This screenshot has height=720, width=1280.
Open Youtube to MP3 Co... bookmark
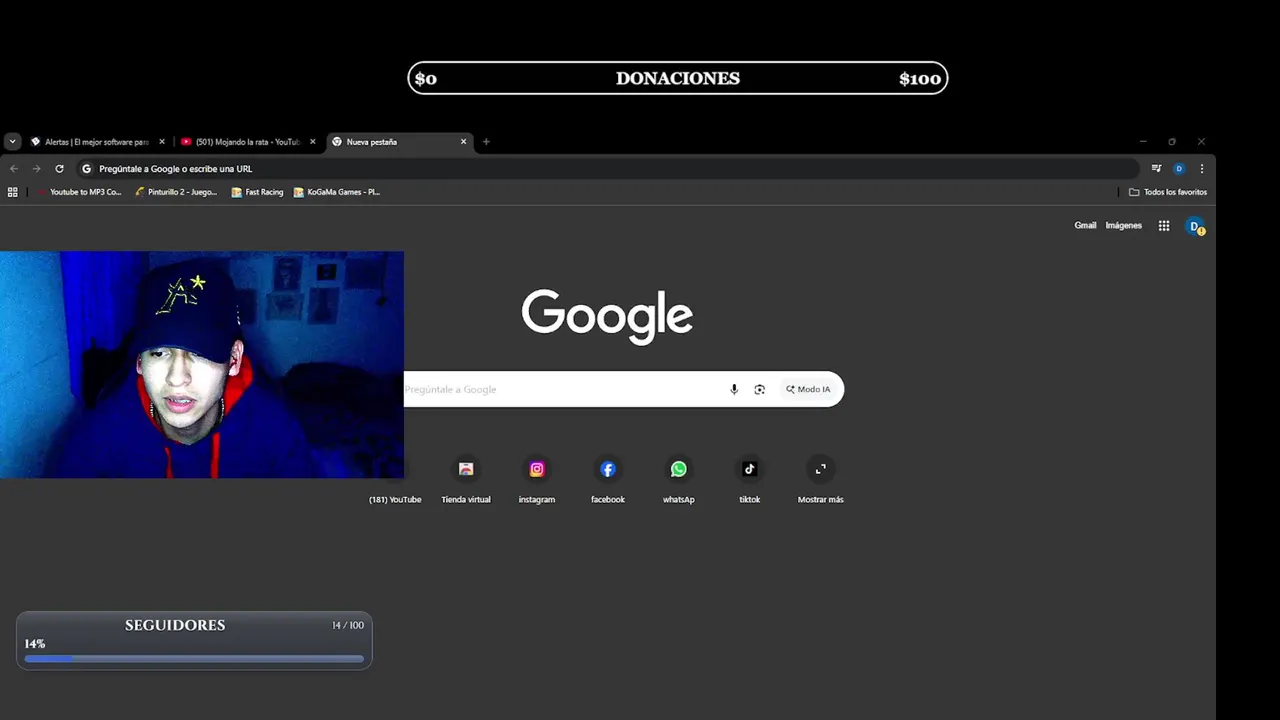tap(79, 192)
